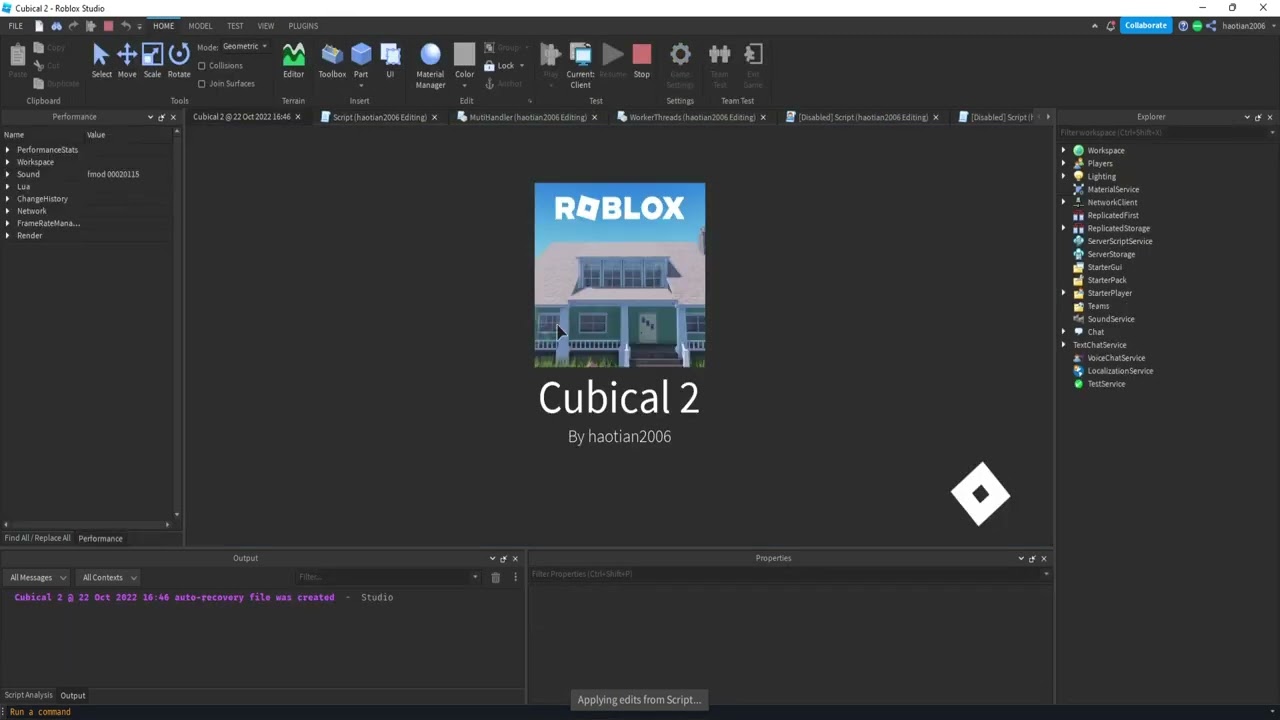This screenshot has width=1280, height=720.
Task: Open the help question mark icon
Action: point(1183,26)
